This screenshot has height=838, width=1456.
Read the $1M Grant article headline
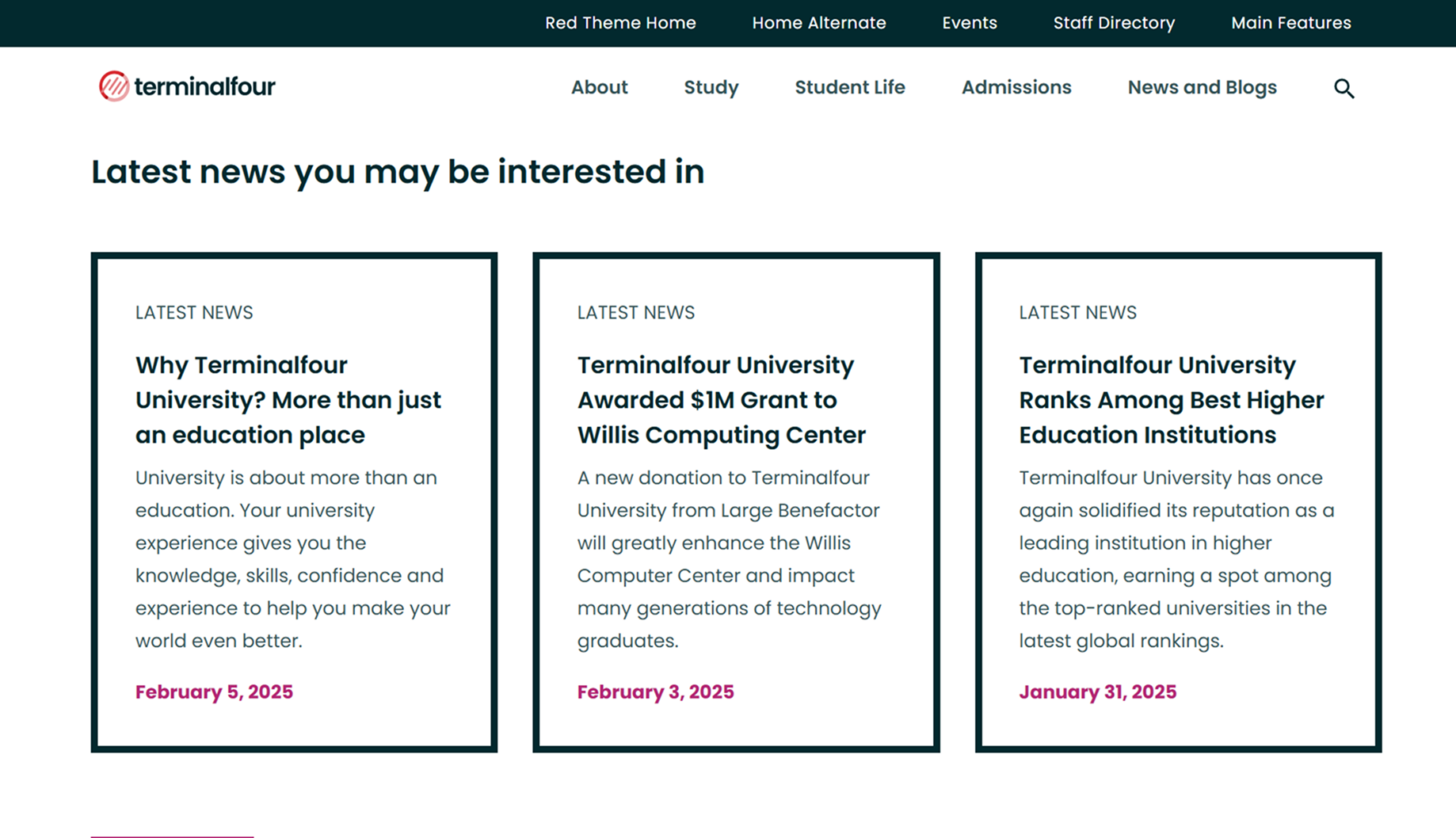click(721, 400)
